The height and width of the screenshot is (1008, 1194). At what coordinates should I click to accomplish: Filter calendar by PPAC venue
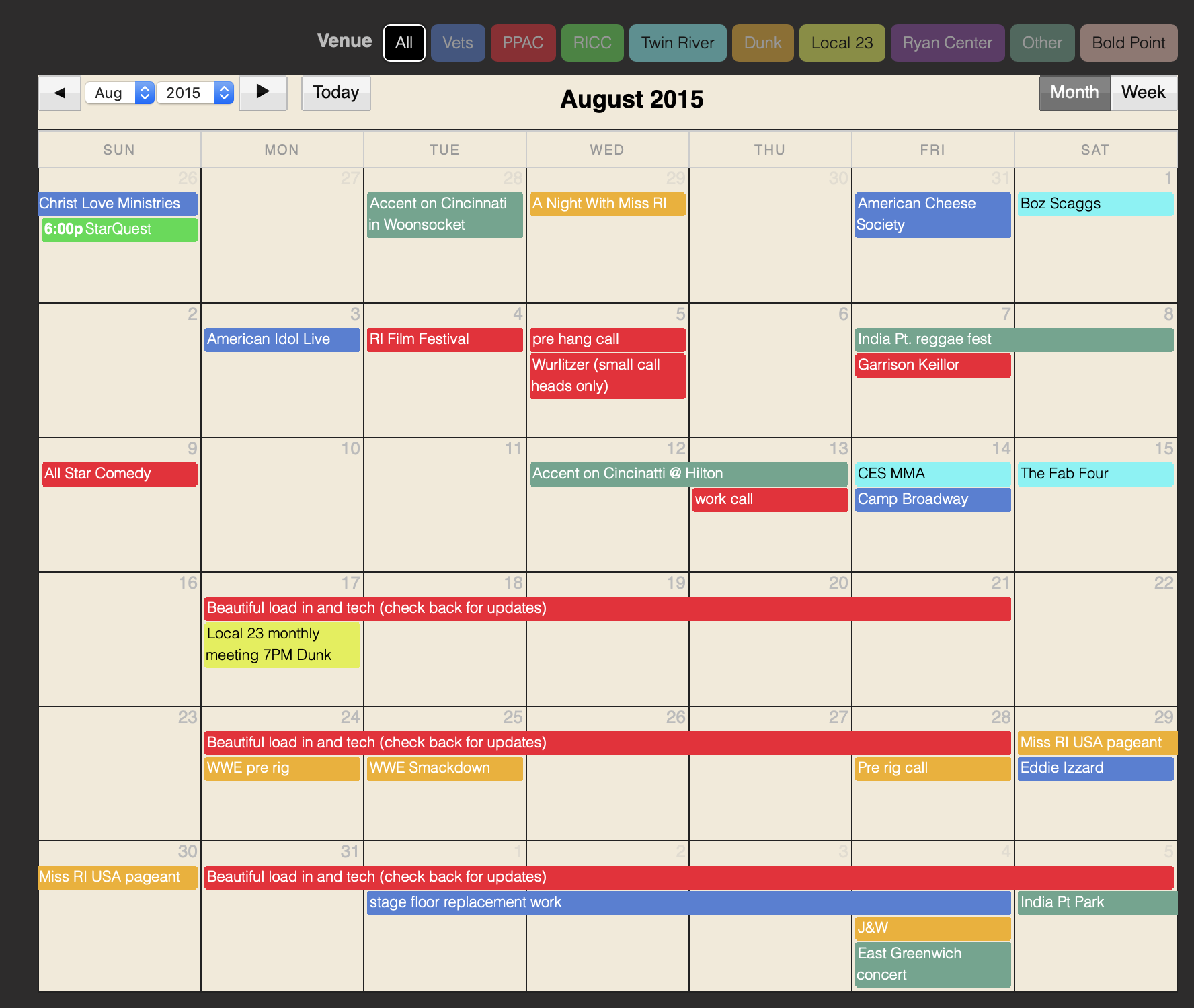pyautogui.click(x=523, y=43)
